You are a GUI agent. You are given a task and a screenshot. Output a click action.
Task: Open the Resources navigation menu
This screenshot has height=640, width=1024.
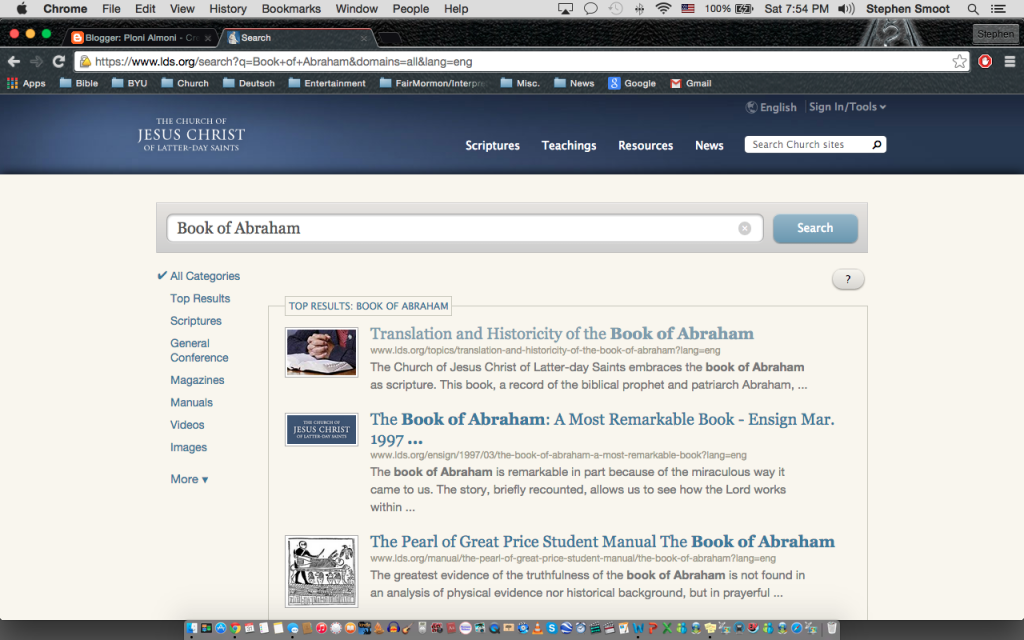(645, 145)
